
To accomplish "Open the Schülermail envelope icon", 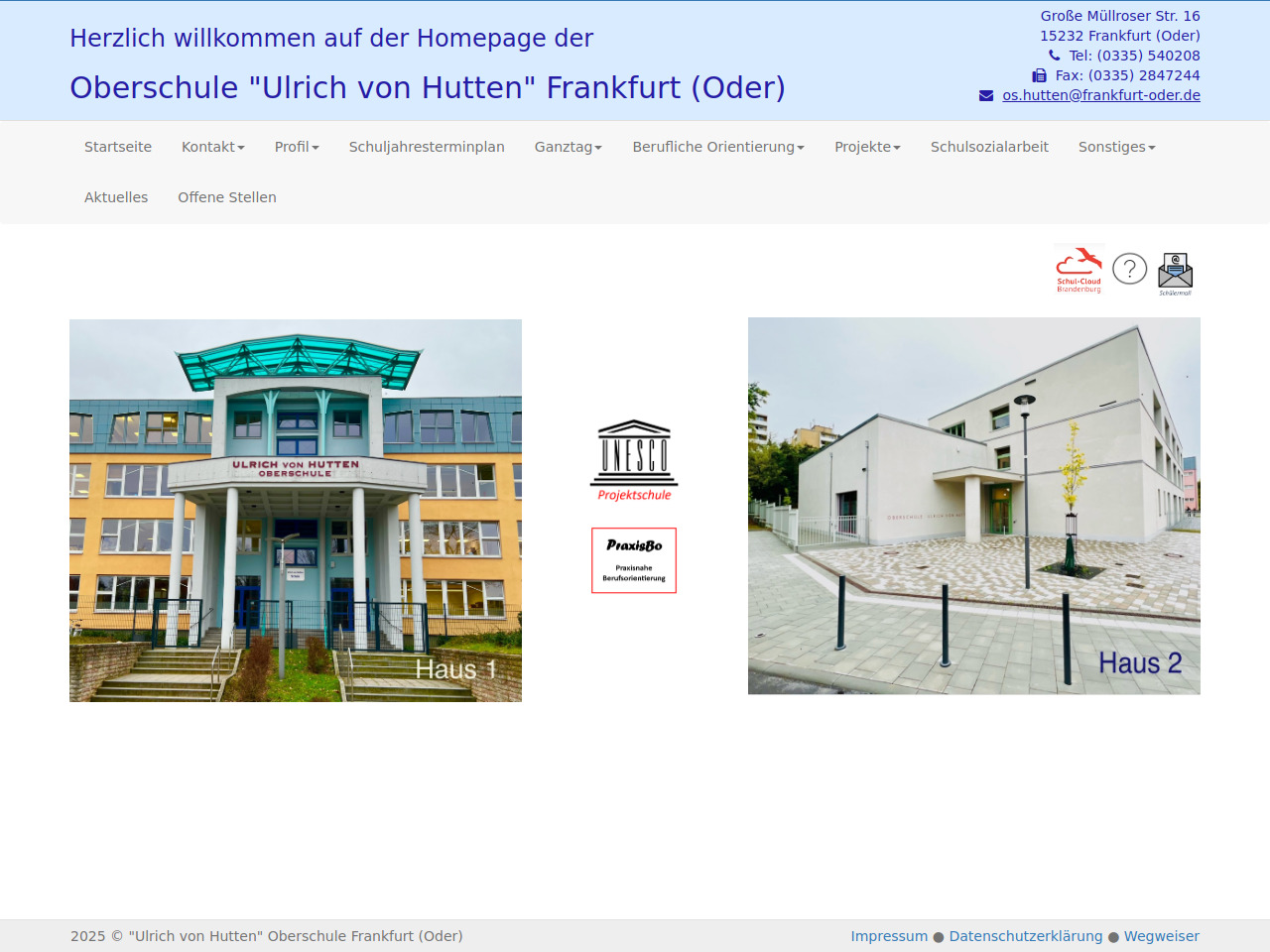I will [x=1175, y=273].
